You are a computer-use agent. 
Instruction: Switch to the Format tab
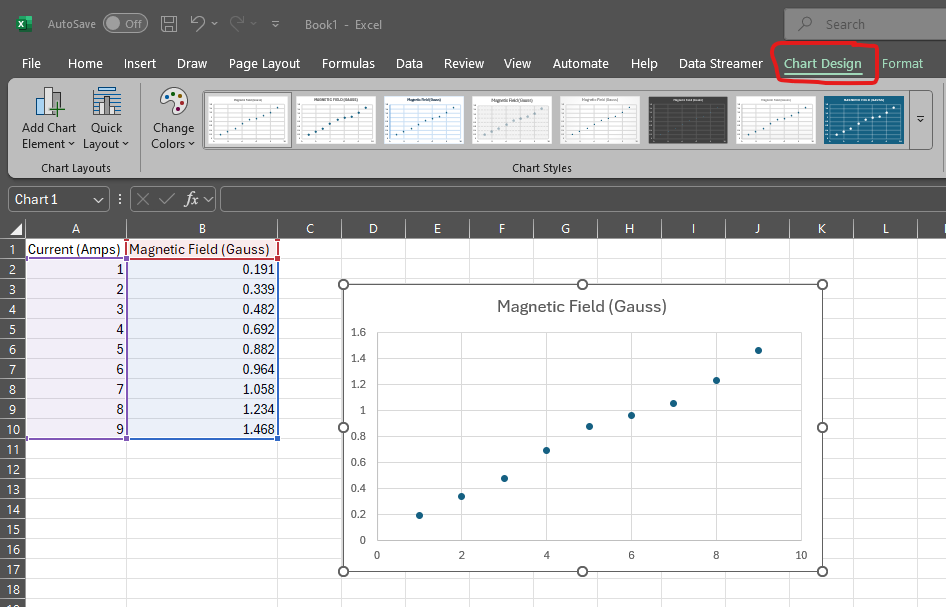coord(902,63)
